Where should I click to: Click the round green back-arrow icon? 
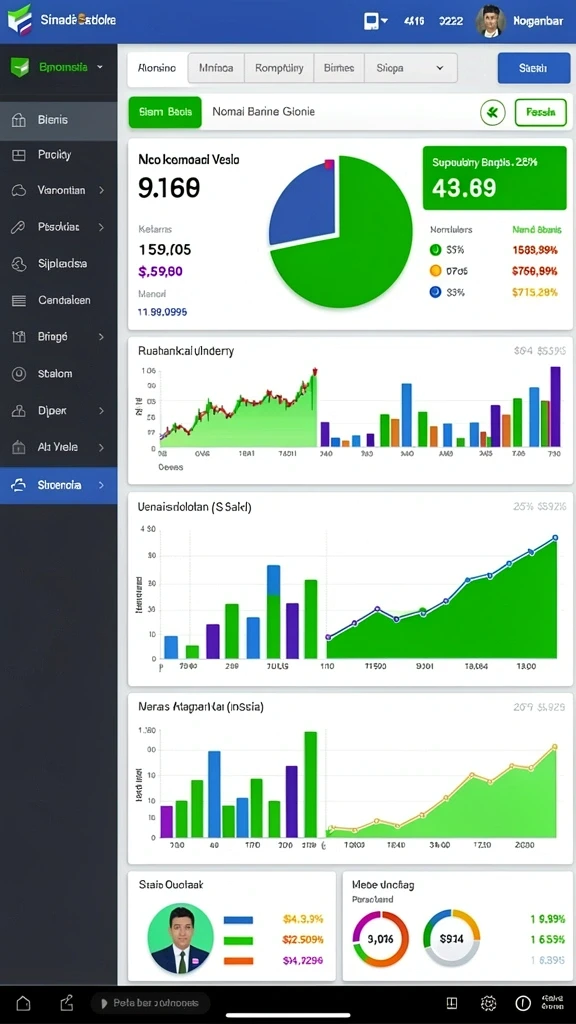[493, 112]
